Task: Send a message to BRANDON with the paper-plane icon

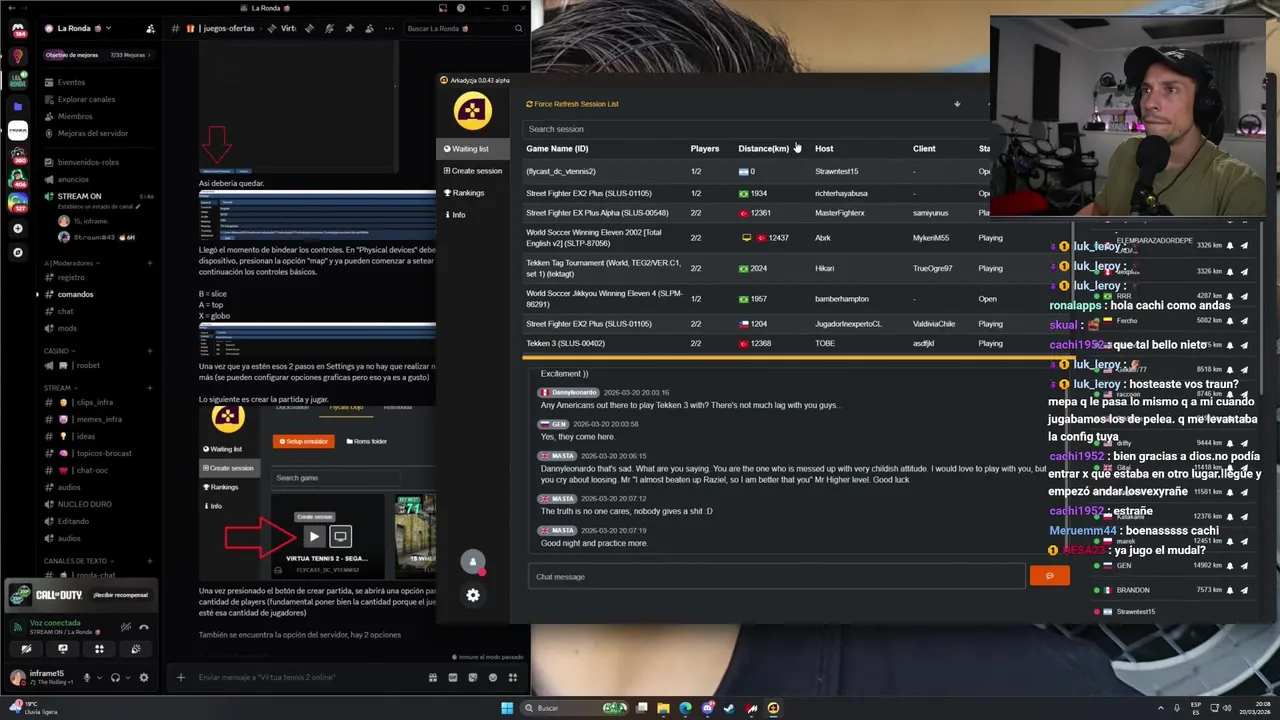Action: pos(1244,590)
